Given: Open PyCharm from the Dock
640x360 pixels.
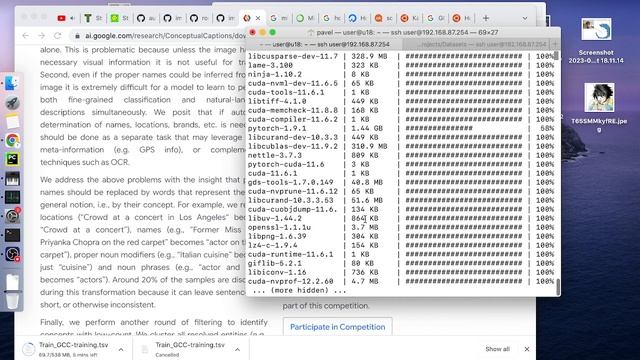Looking at the screenshot, I should coord(12,159).
